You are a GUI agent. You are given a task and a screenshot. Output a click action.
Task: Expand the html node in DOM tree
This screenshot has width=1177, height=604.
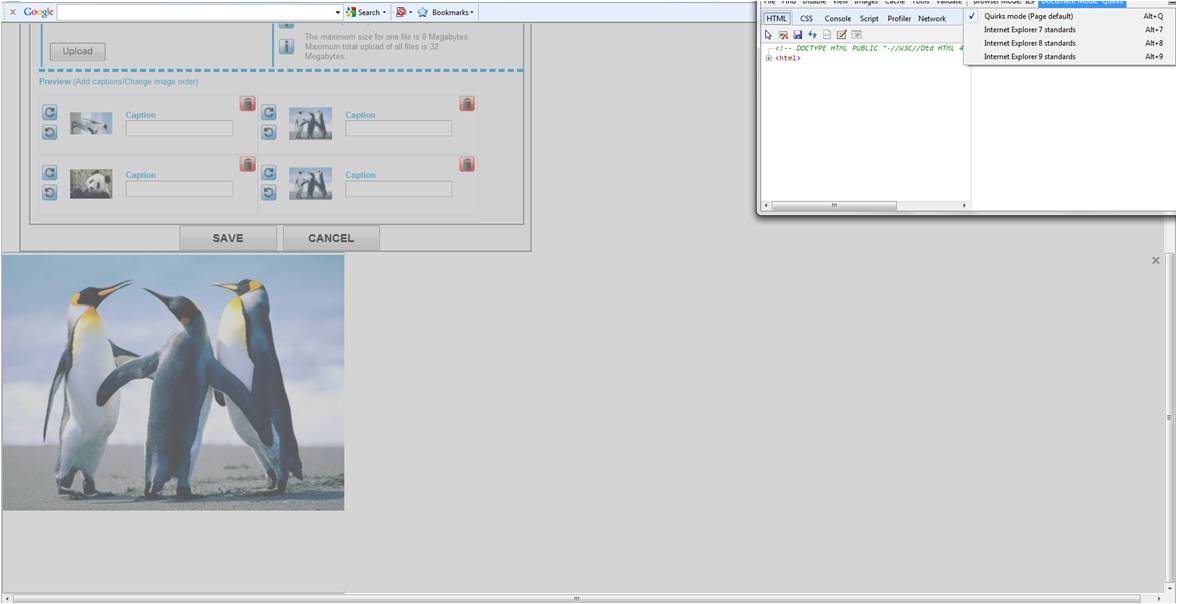pyautogui.click(x=769, y=58)
